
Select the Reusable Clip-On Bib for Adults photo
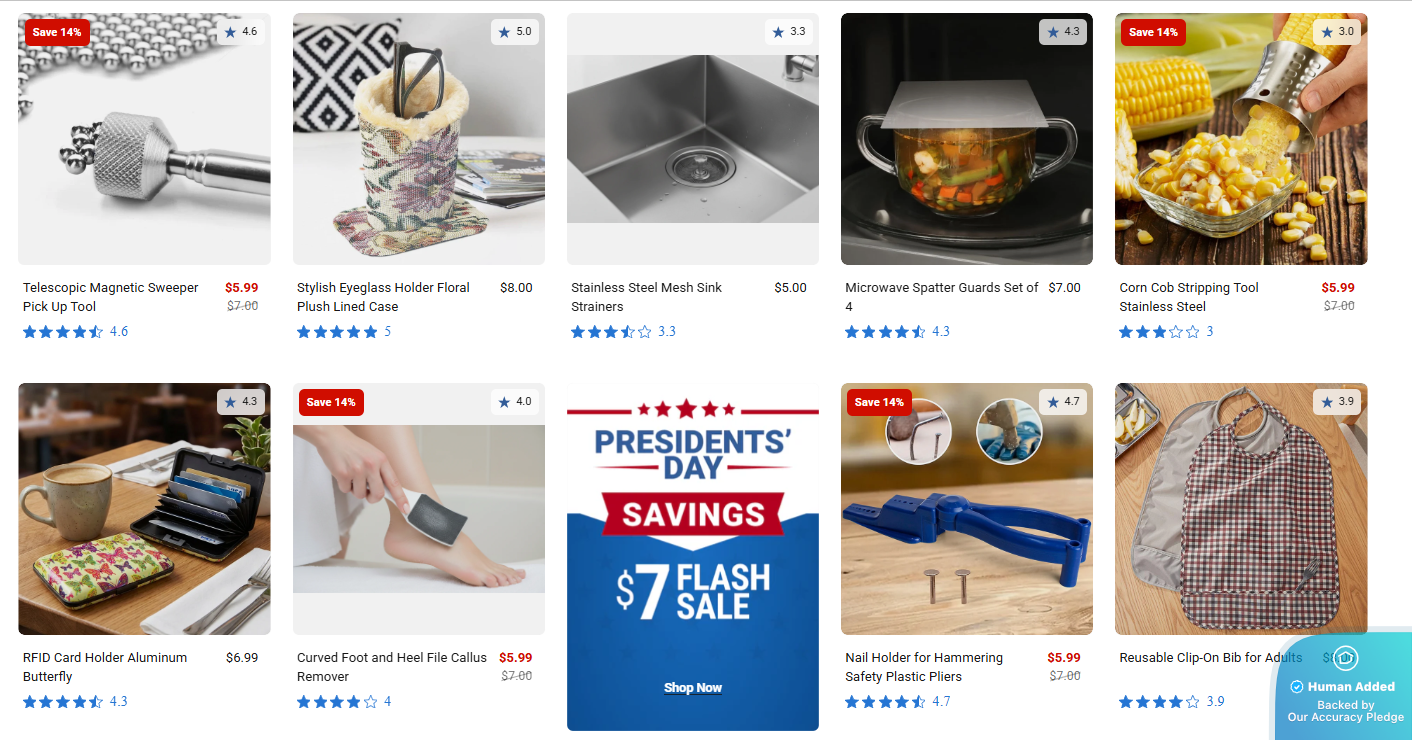pyautogui.click(x=1241, y=509)
